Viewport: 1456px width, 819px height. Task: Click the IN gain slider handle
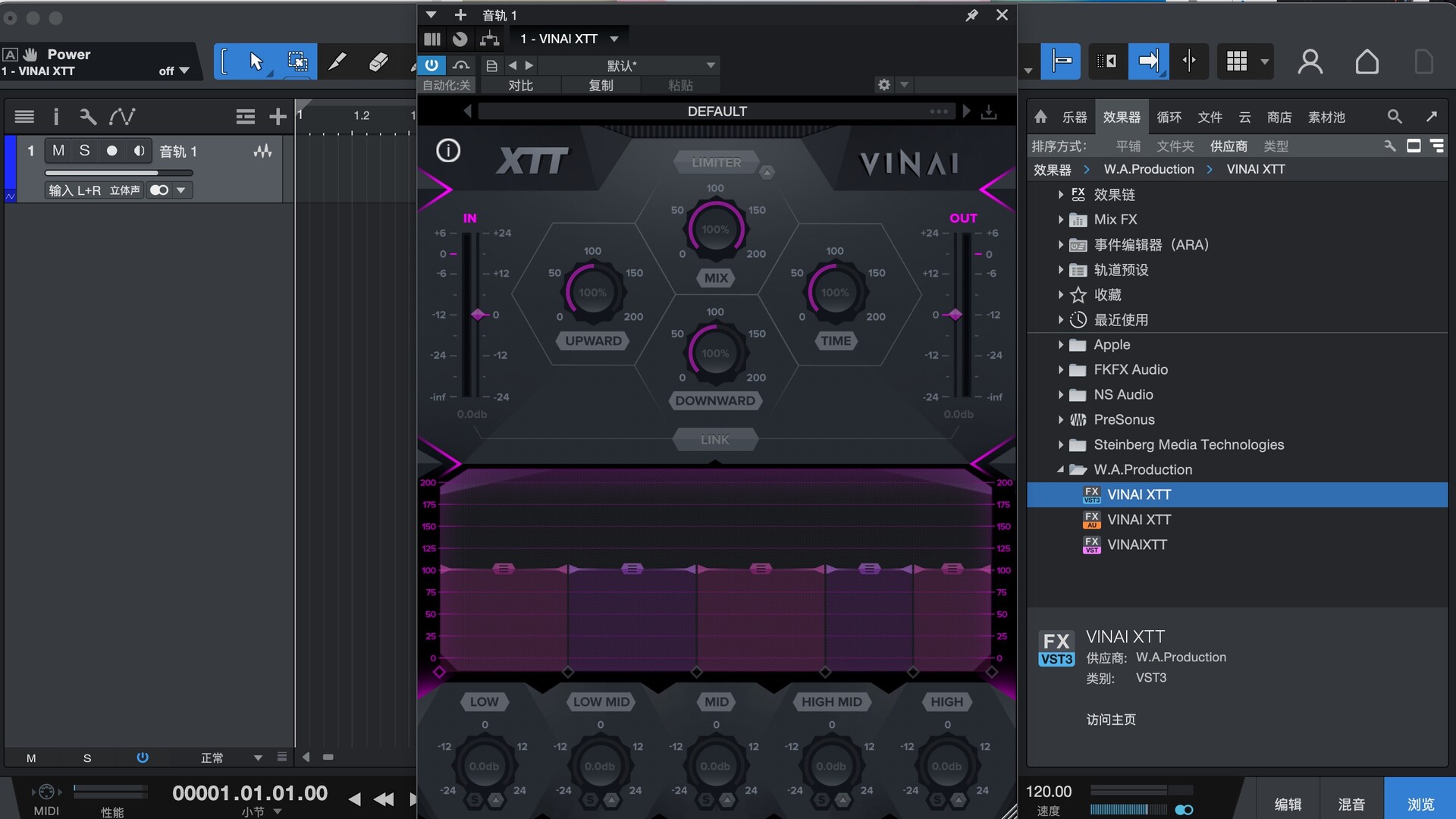(x=478, y=314)
